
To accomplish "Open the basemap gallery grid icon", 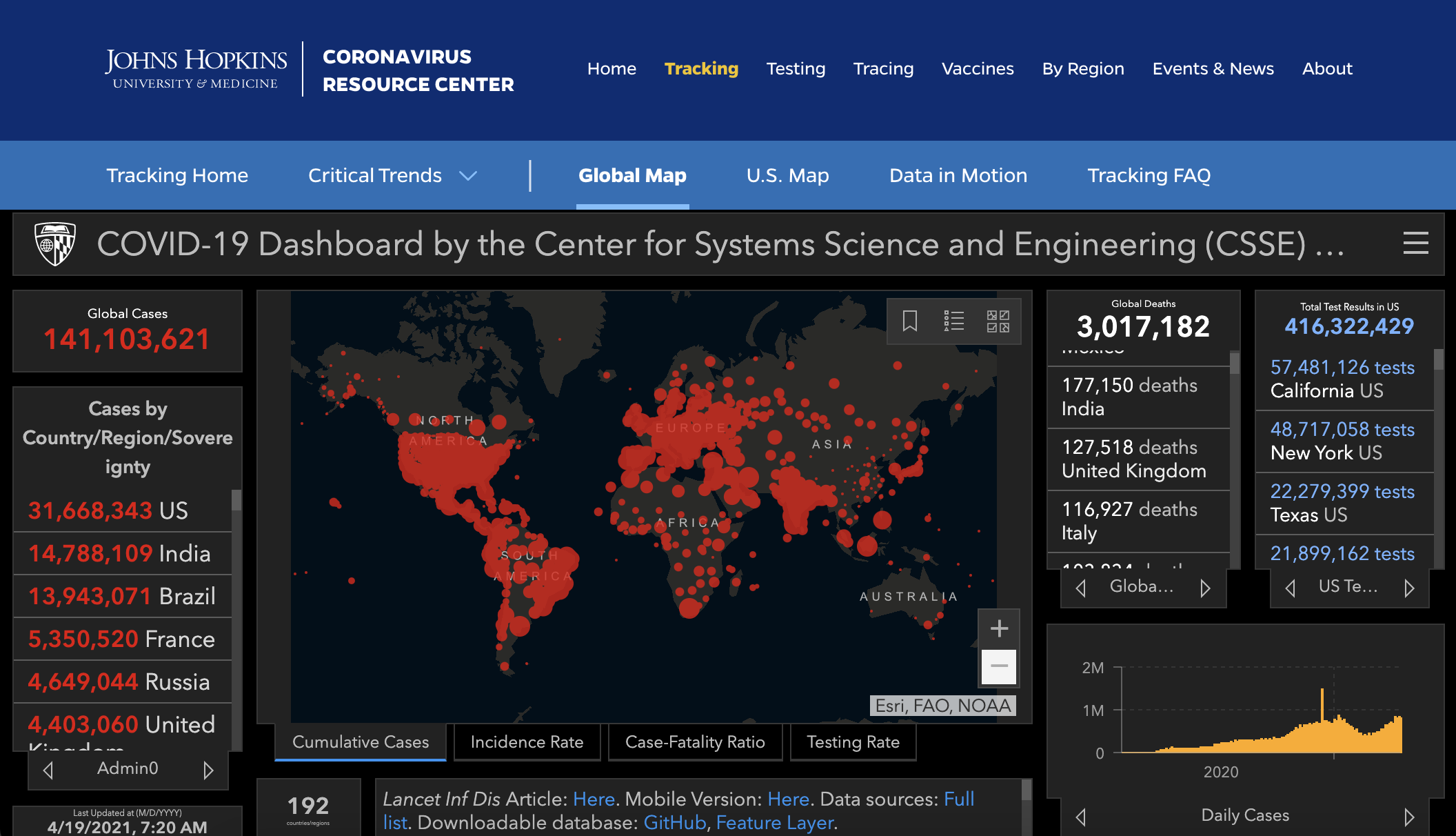I will (998, 321).
